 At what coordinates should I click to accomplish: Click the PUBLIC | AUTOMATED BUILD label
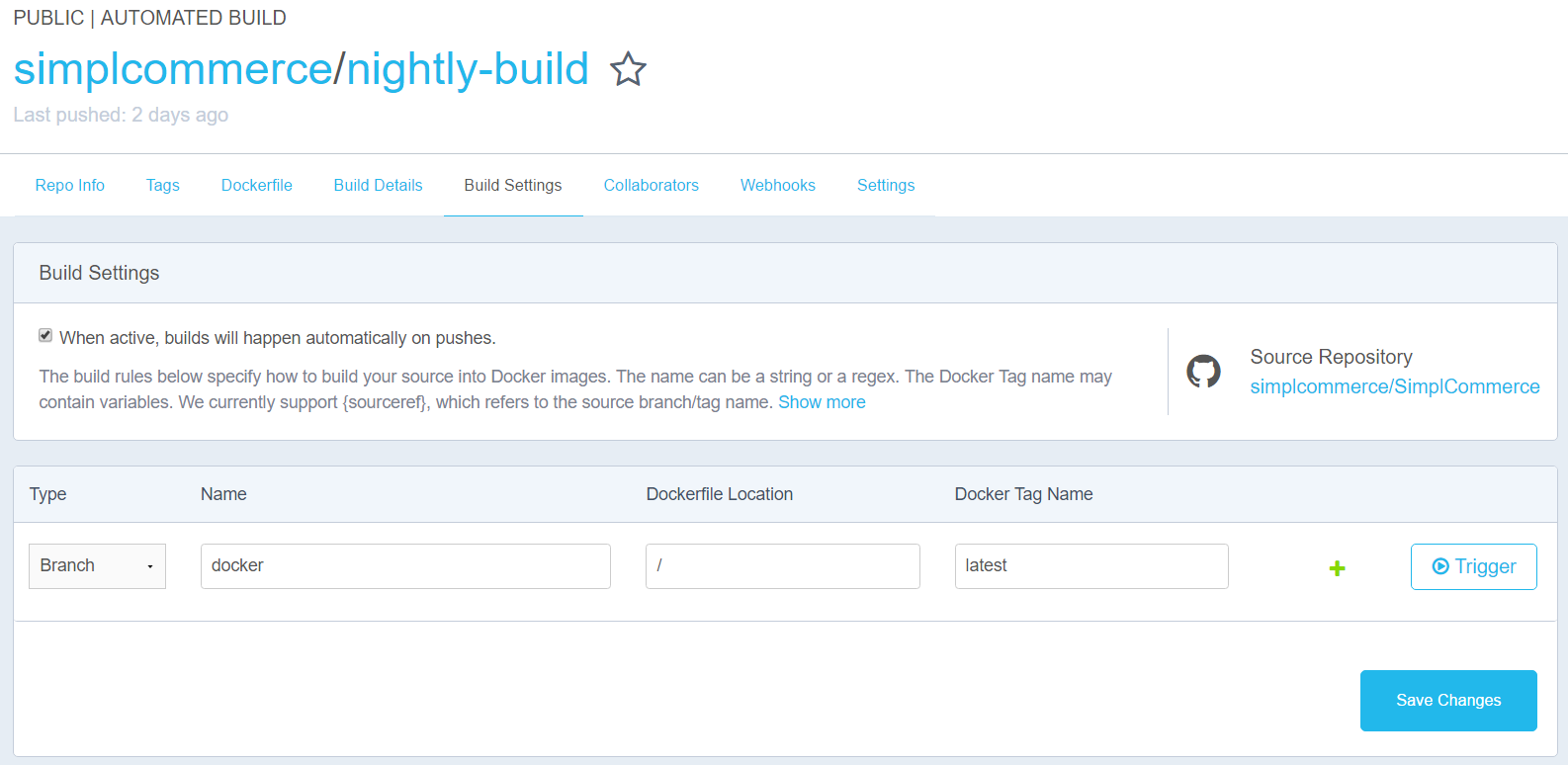coord(149,18)
